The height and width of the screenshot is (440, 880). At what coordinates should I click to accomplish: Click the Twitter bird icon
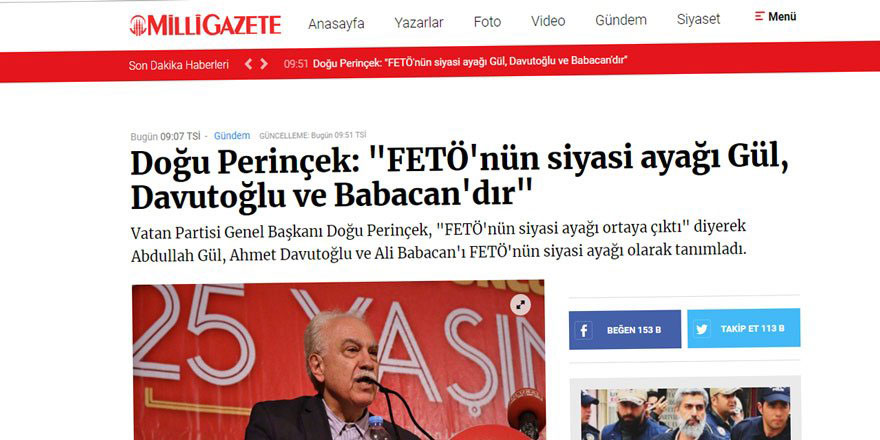point(702,329)
